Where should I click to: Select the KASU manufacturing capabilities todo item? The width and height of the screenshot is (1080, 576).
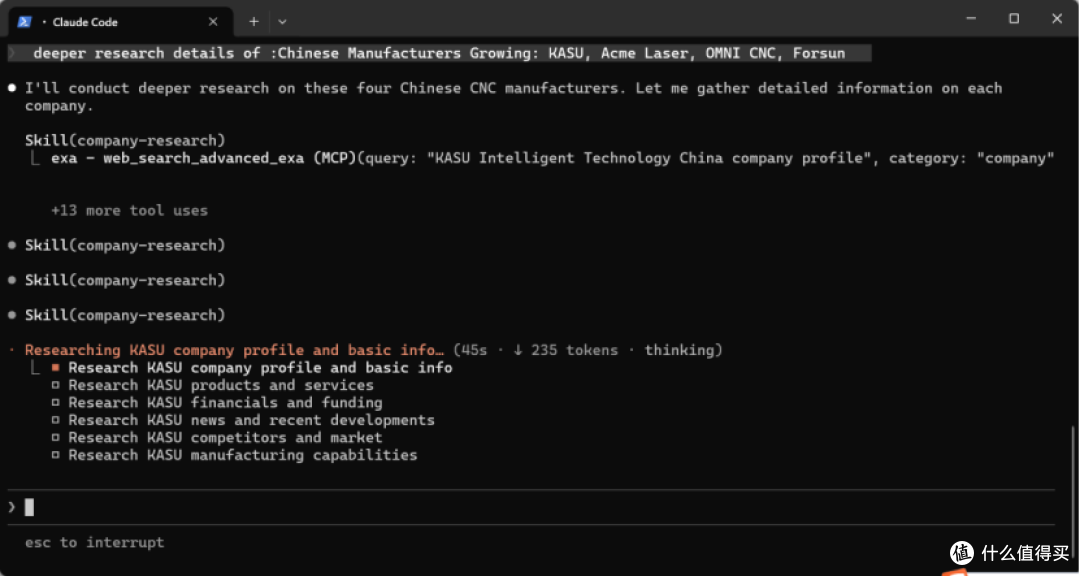(x=242, y=455)
